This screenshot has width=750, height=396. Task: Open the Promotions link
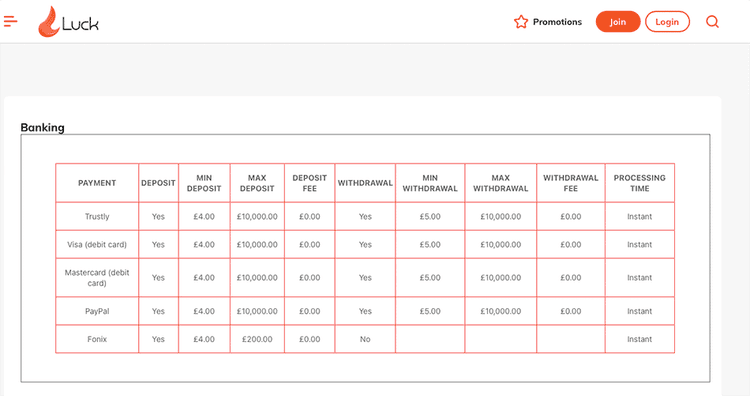557,22
